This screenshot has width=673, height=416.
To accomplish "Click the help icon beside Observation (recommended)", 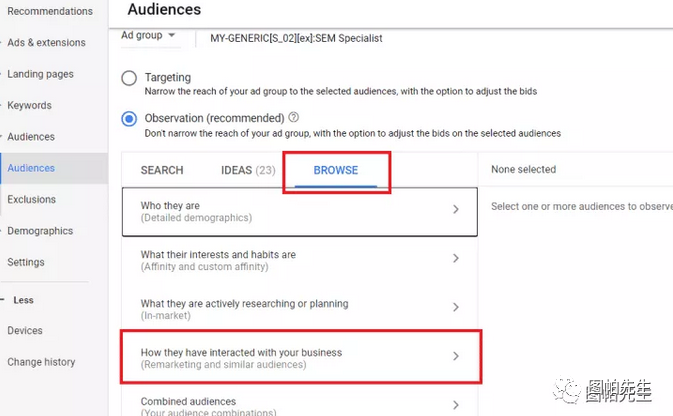I will click(293, 118).
